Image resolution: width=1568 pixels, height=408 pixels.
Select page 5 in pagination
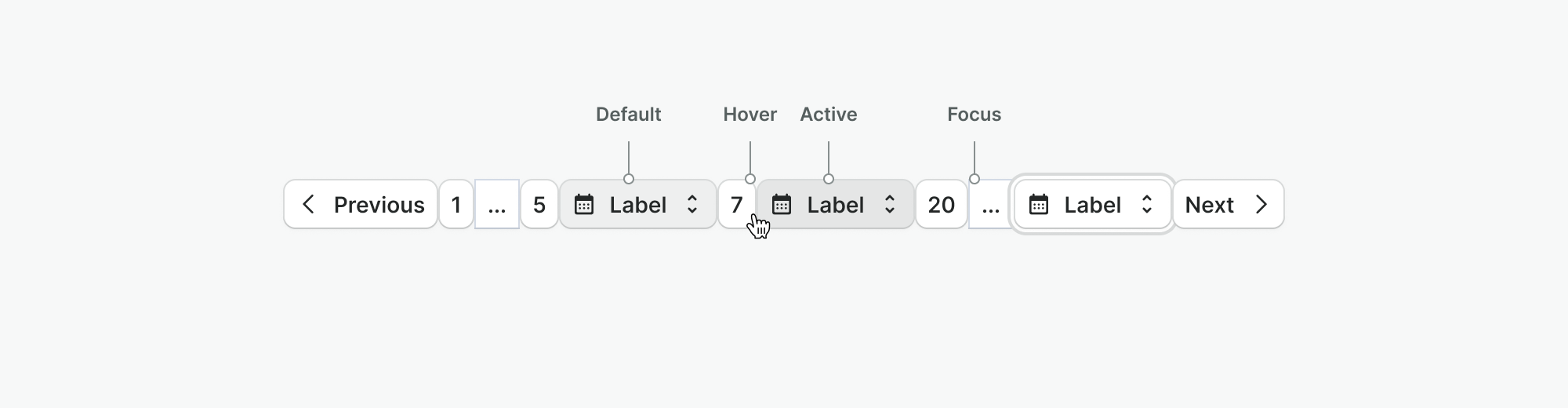click(x=539, y=205)
